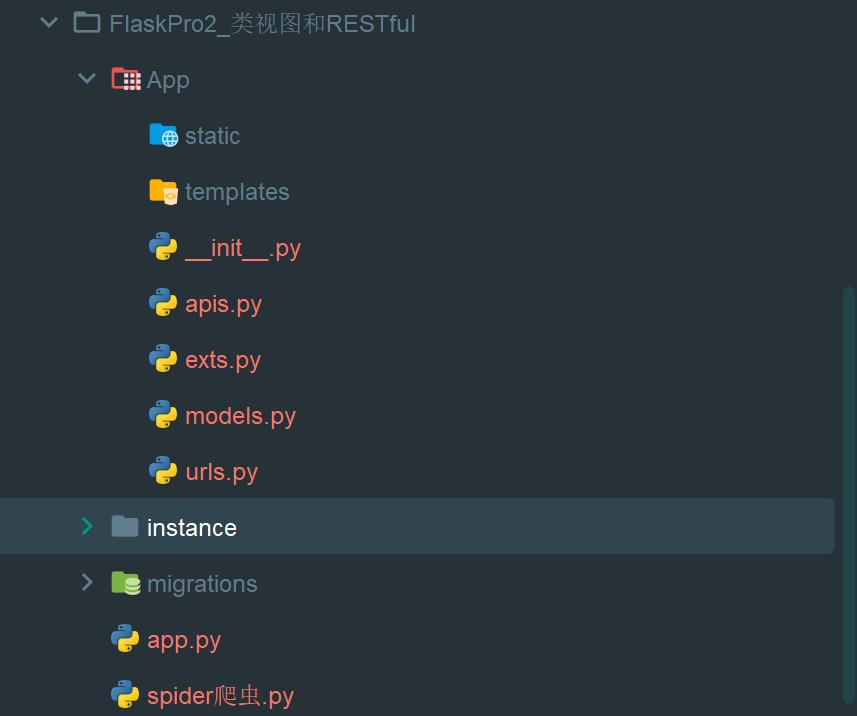Click Python icon beside apis.py
Image resolution: width=857 pixels, height=716 pixels.
coord(163,304)
